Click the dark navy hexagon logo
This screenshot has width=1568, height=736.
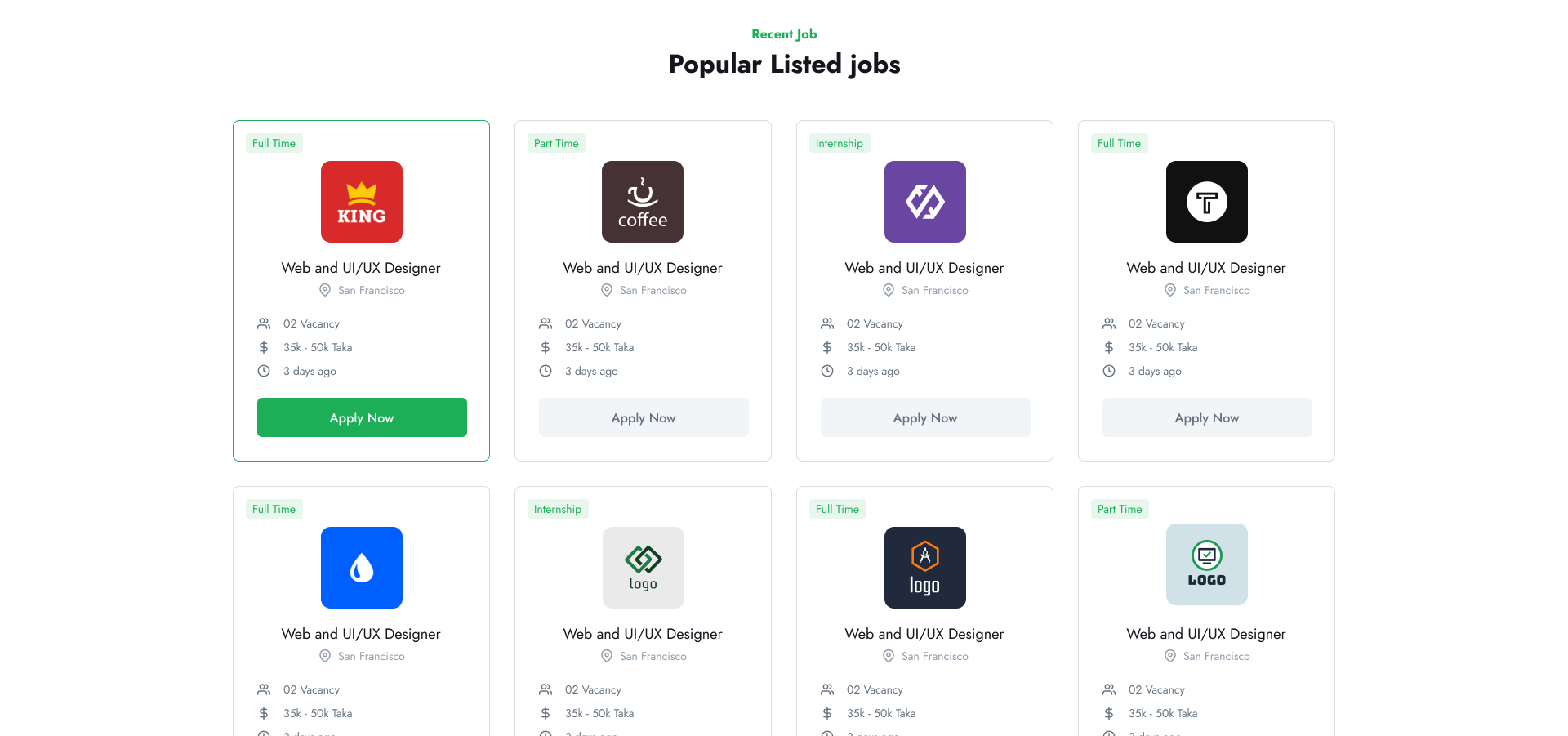coord(924,568)
